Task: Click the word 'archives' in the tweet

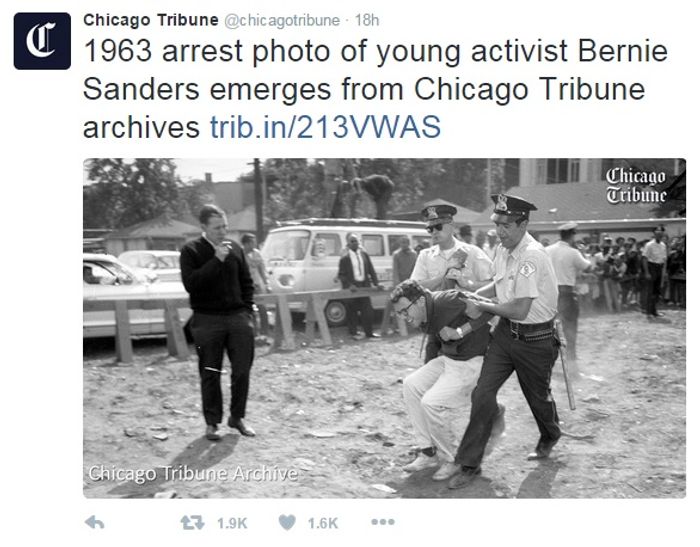Action: [141, 127]
